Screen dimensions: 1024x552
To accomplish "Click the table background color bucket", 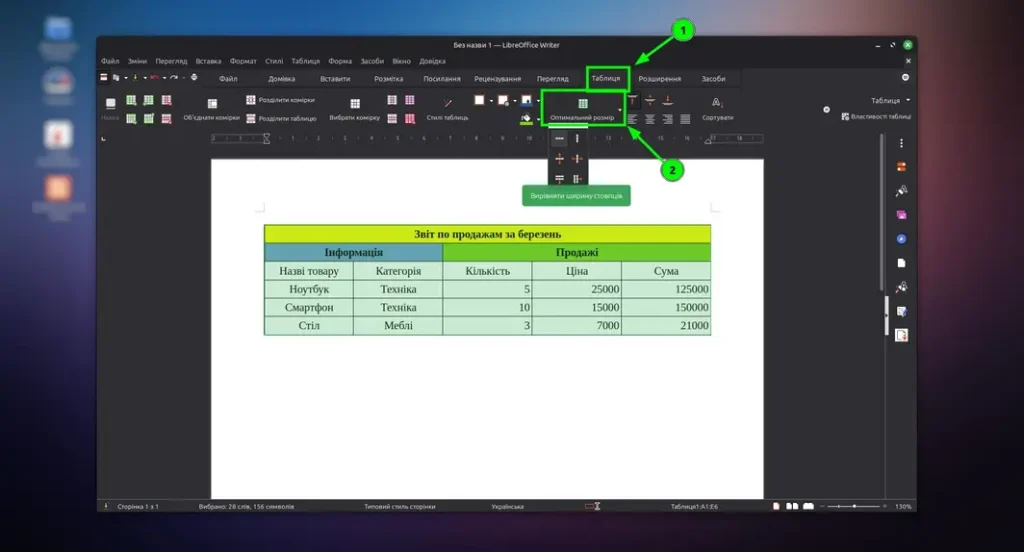I will [x=526, y=118].
